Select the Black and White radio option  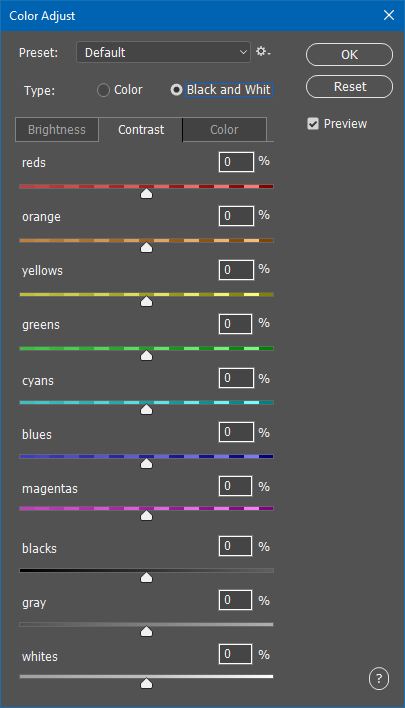[176, 90]
